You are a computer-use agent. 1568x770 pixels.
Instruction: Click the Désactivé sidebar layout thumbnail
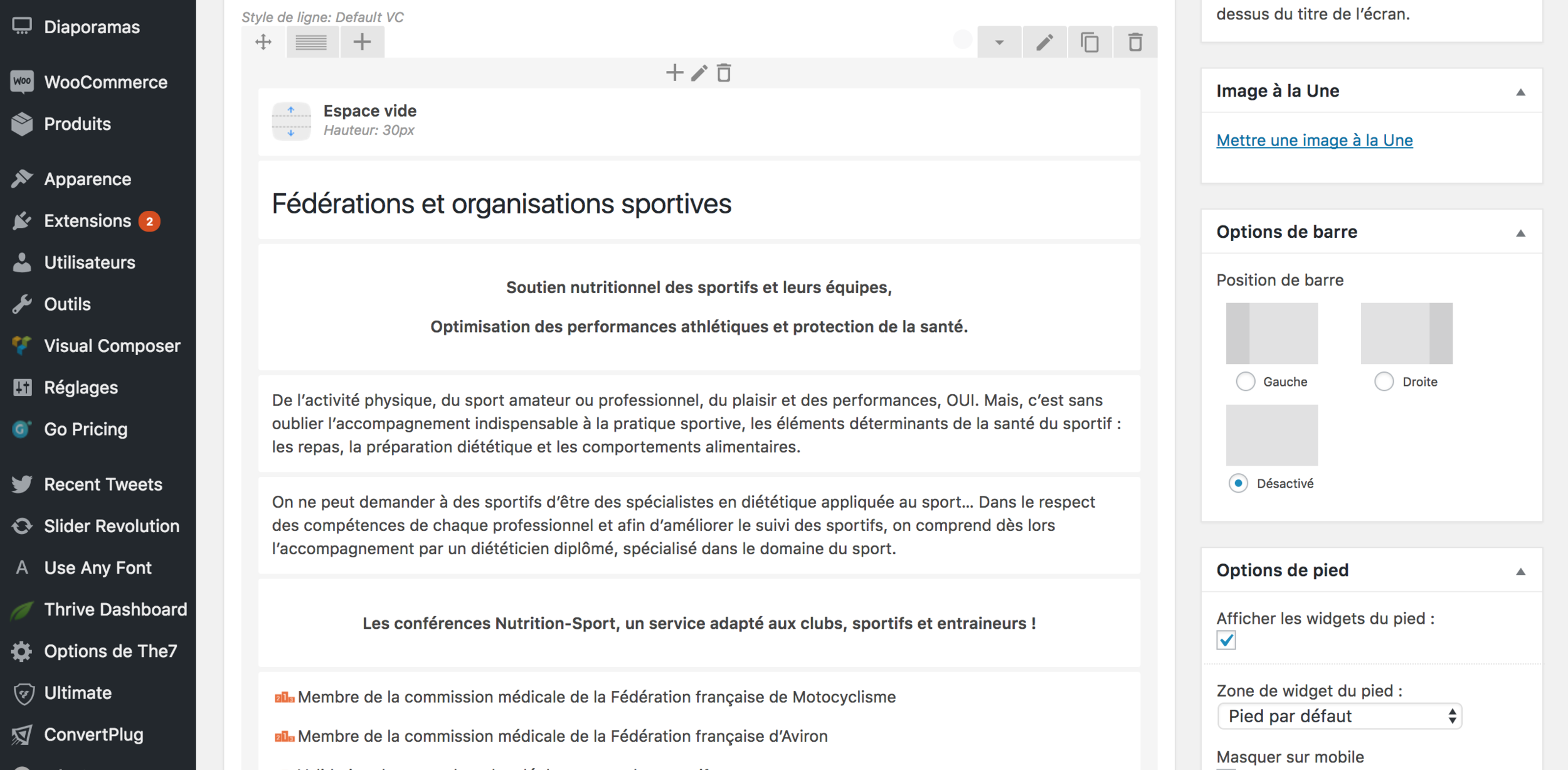[x=1271, y=435]
